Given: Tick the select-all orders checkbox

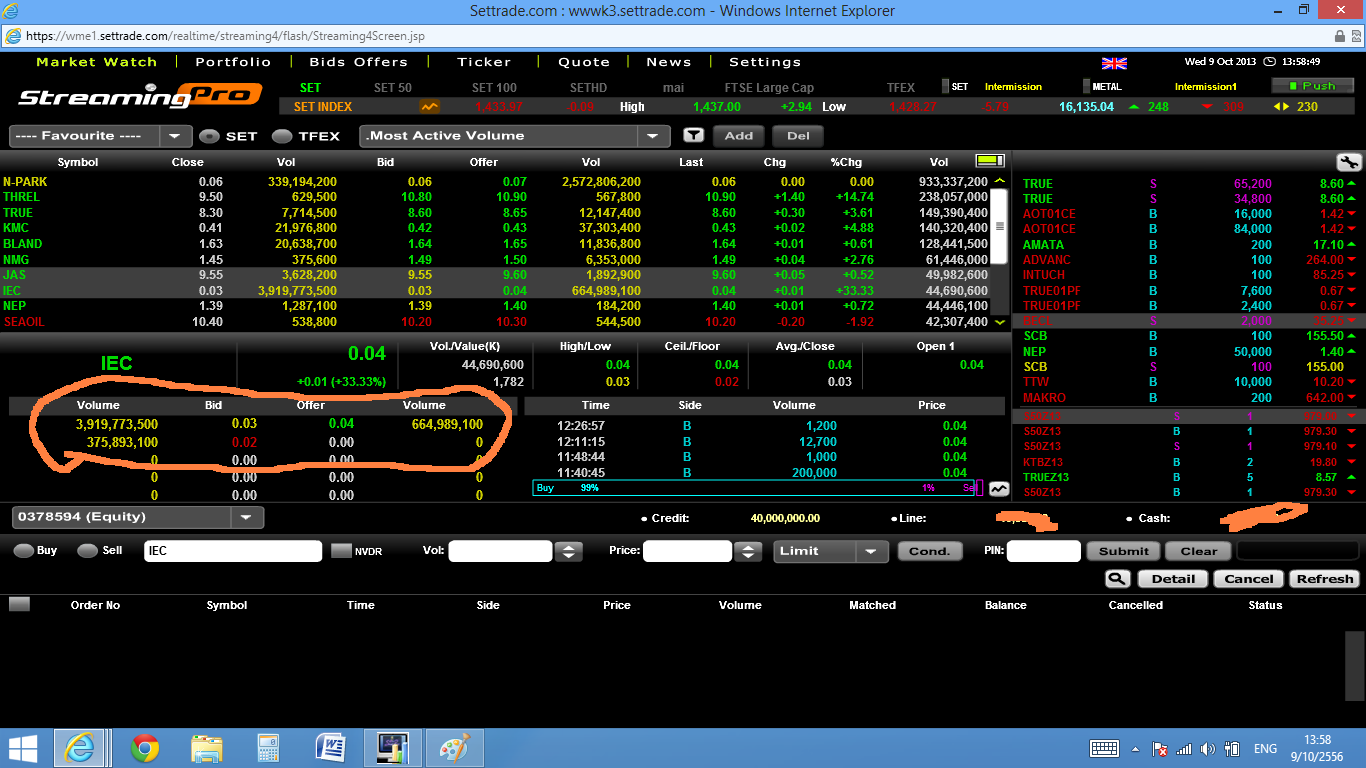Looking at the screenshot, I should tap(19, 604).
